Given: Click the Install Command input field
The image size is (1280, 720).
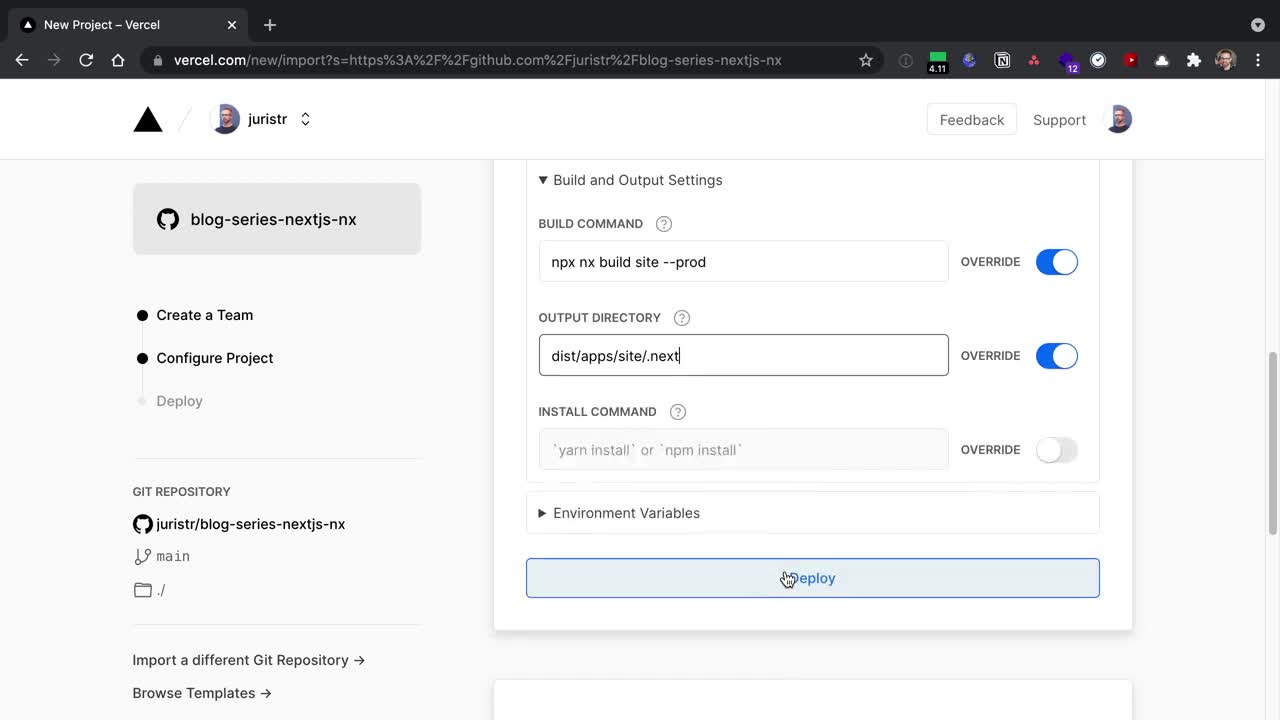Looking at the screenshot, I should pyautogui.click(x=743, y=450).
